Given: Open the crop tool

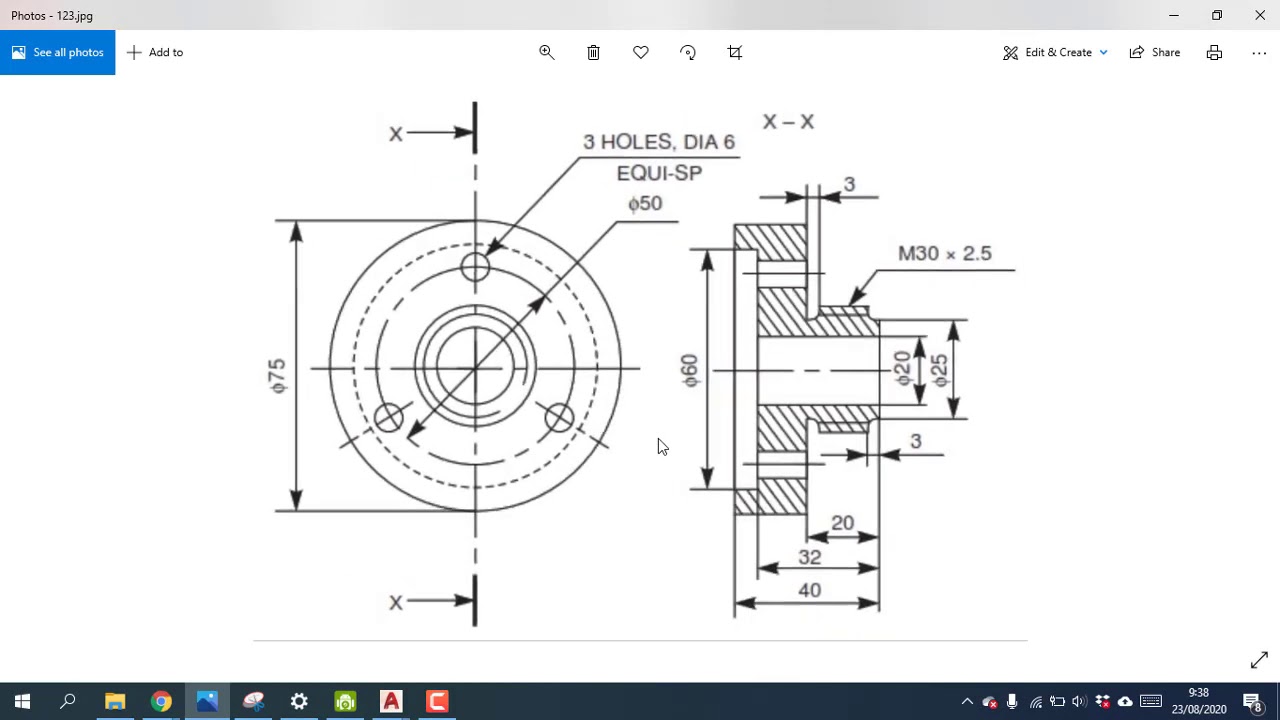Looking at the screenshot, I should [x=734, y=52].
